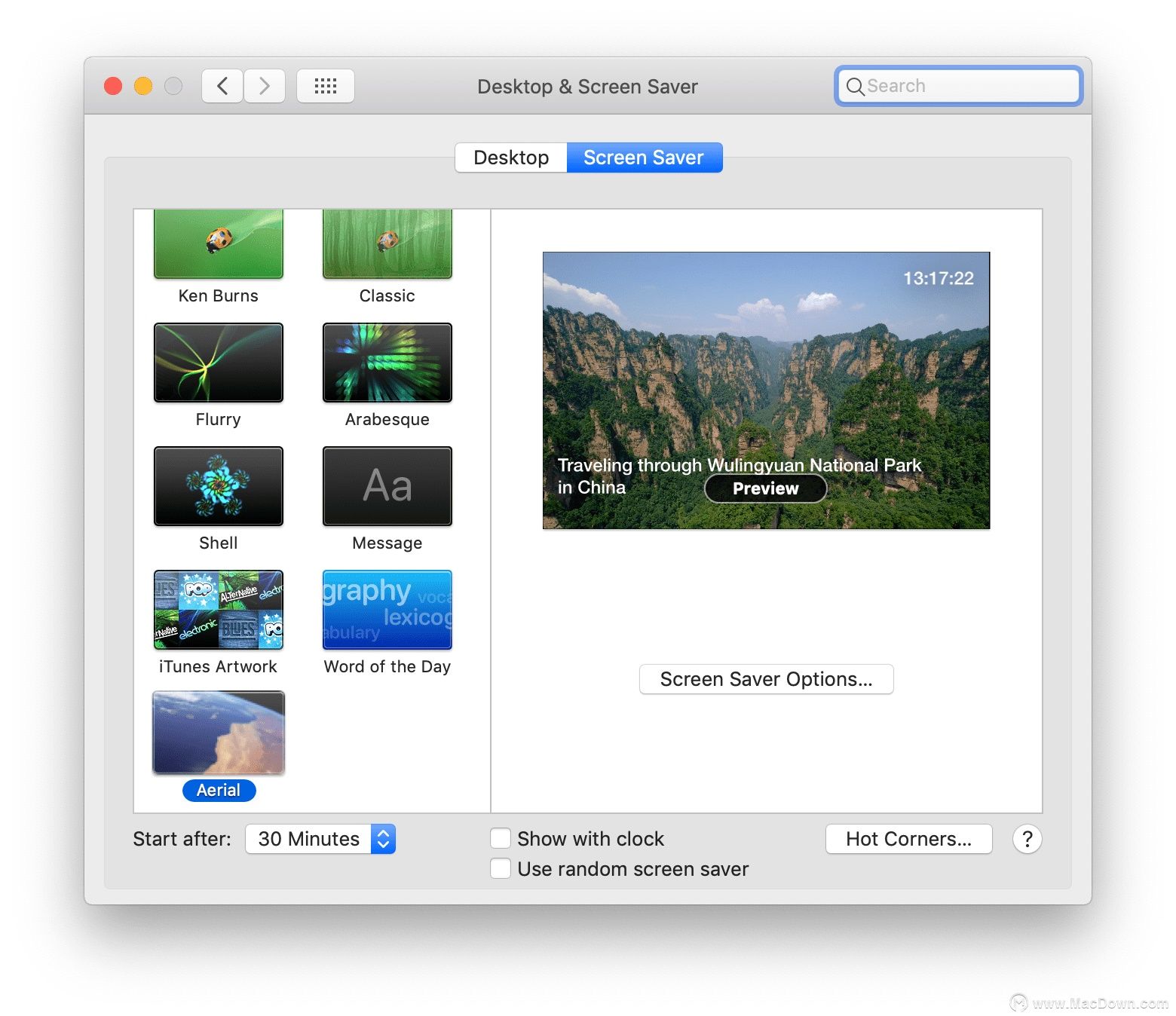Open Hot Corners settings
The width and height of the screenshot is (1176, 1016).
908,839
